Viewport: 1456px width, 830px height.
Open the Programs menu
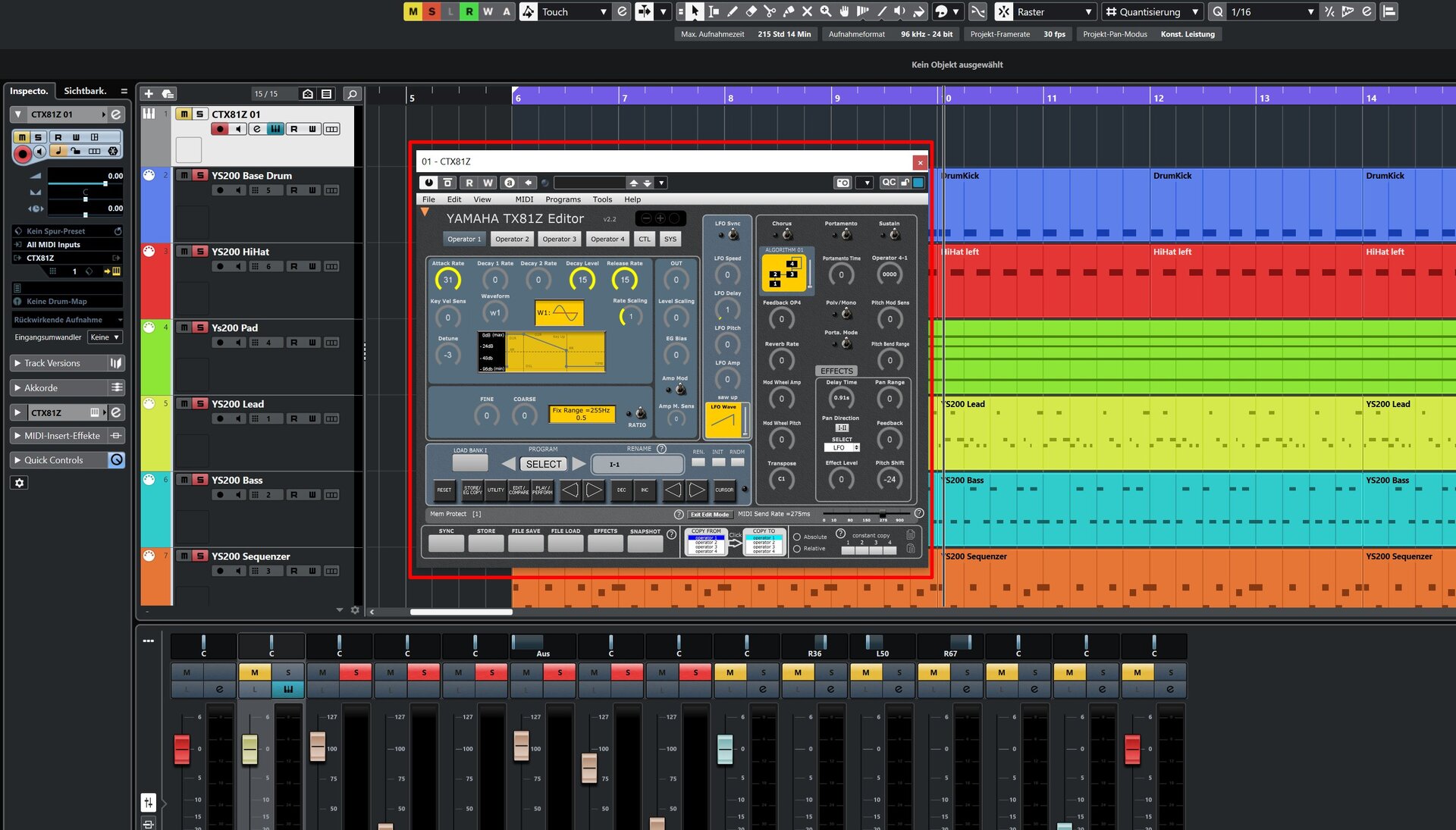click(x=563, y=199)
